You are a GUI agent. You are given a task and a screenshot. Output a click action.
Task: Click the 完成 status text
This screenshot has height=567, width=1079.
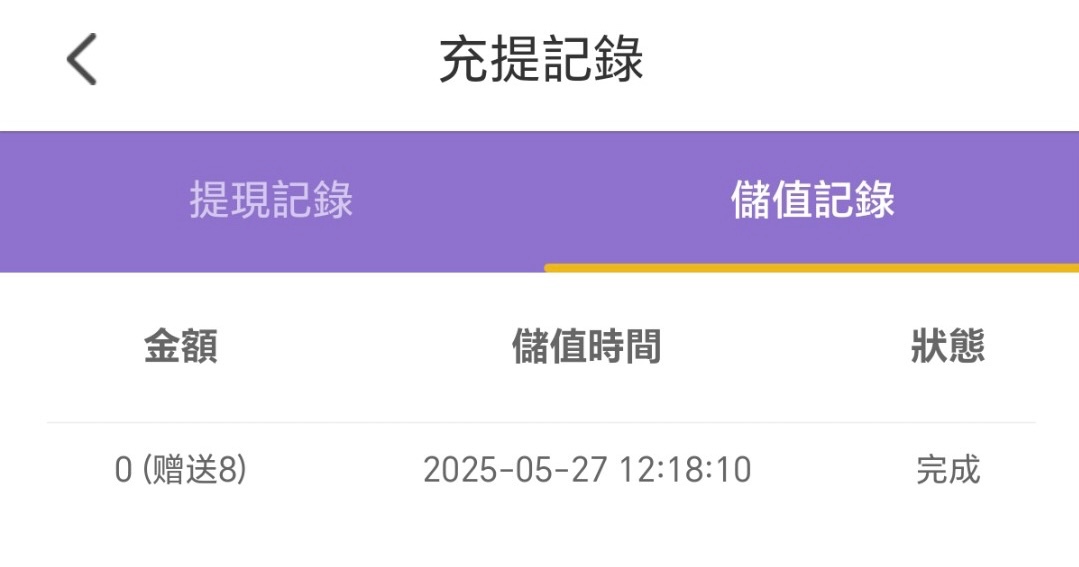948,470
